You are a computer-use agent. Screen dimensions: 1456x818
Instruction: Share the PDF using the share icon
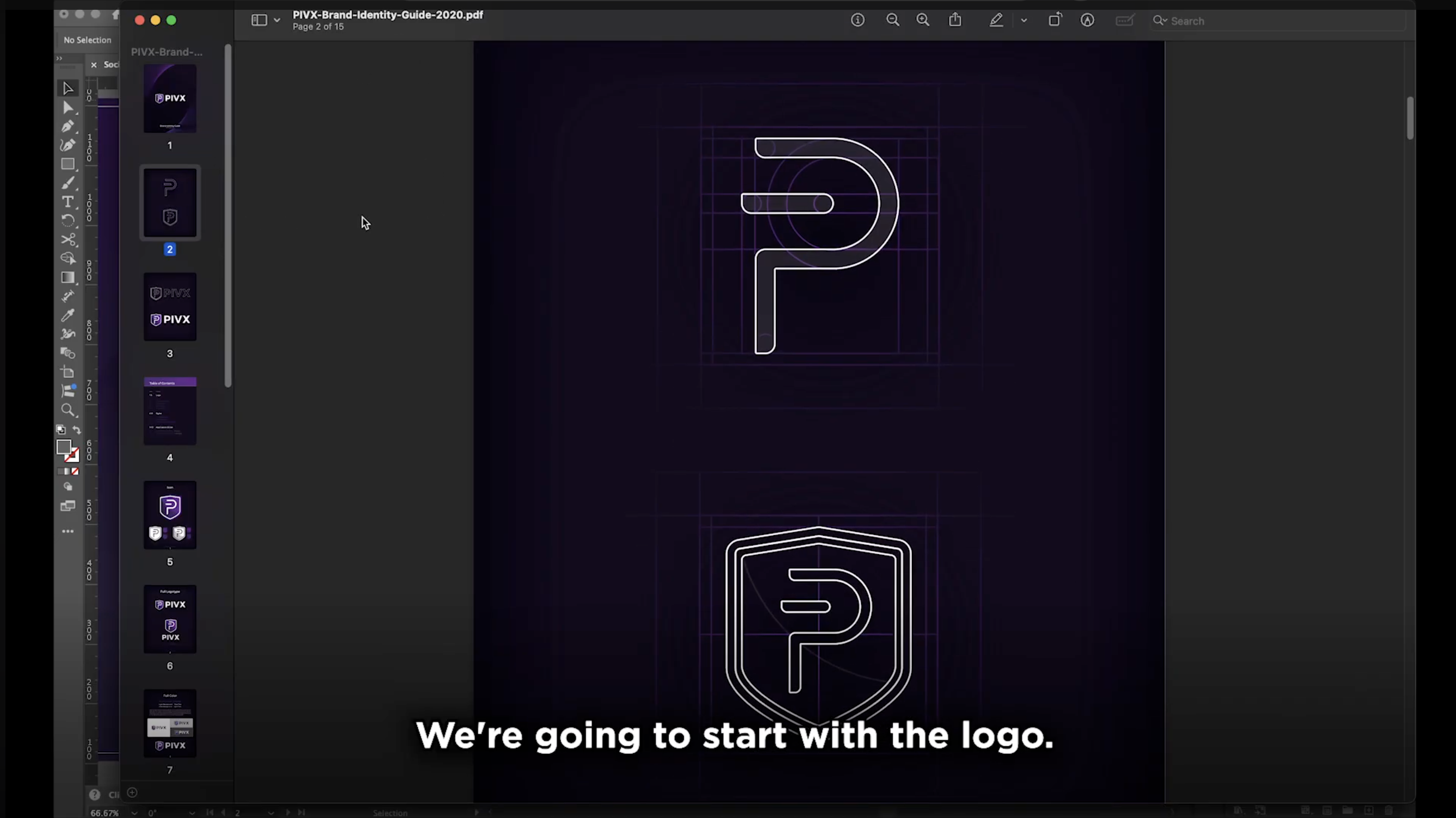coord(955,20)
